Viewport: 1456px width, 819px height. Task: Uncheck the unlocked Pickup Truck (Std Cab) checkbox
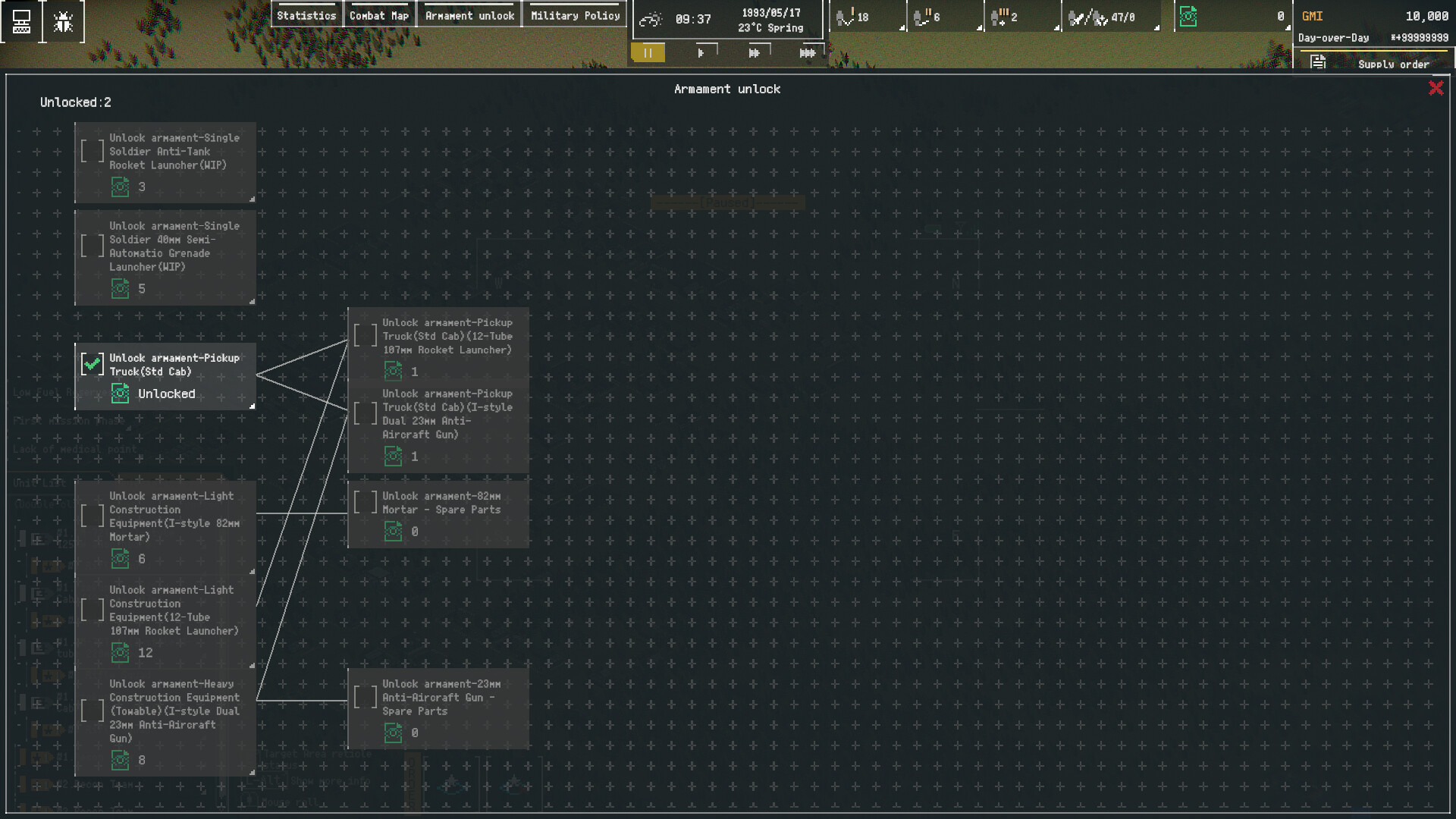[93, 364]
